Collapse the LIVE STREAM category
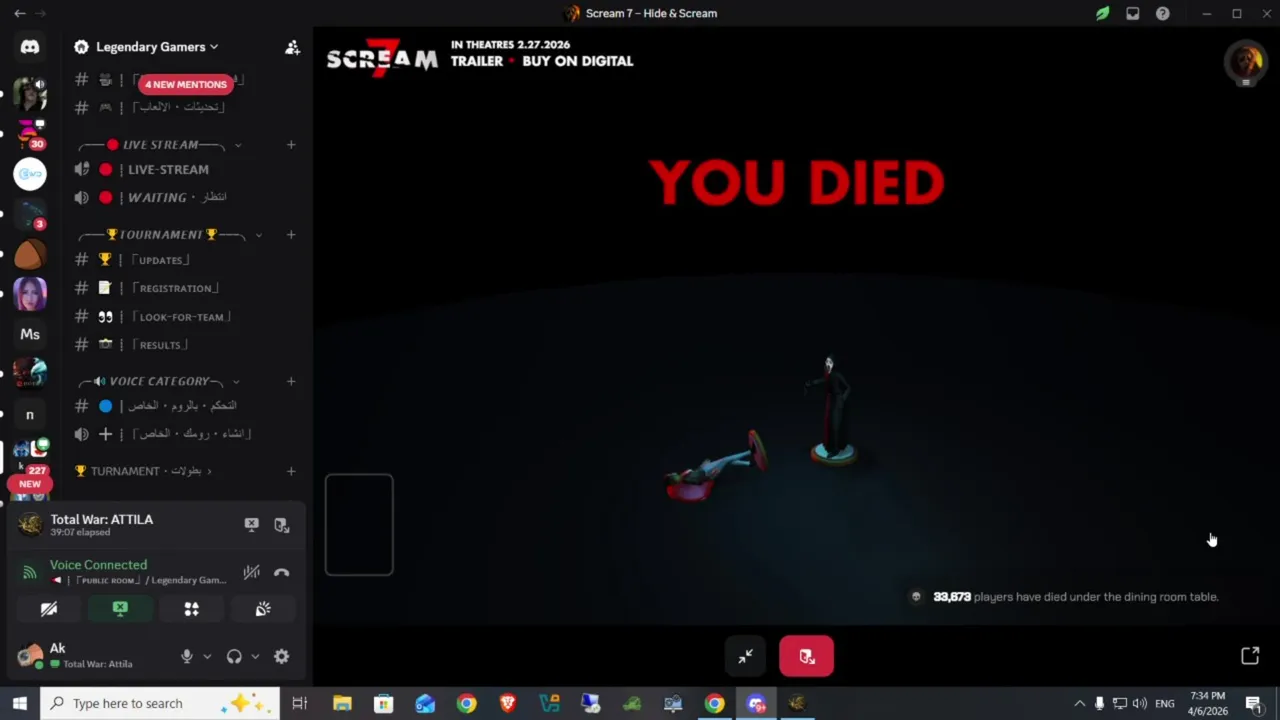The height and width of the screenshot is (720, 1280). (x=160, y=145)
